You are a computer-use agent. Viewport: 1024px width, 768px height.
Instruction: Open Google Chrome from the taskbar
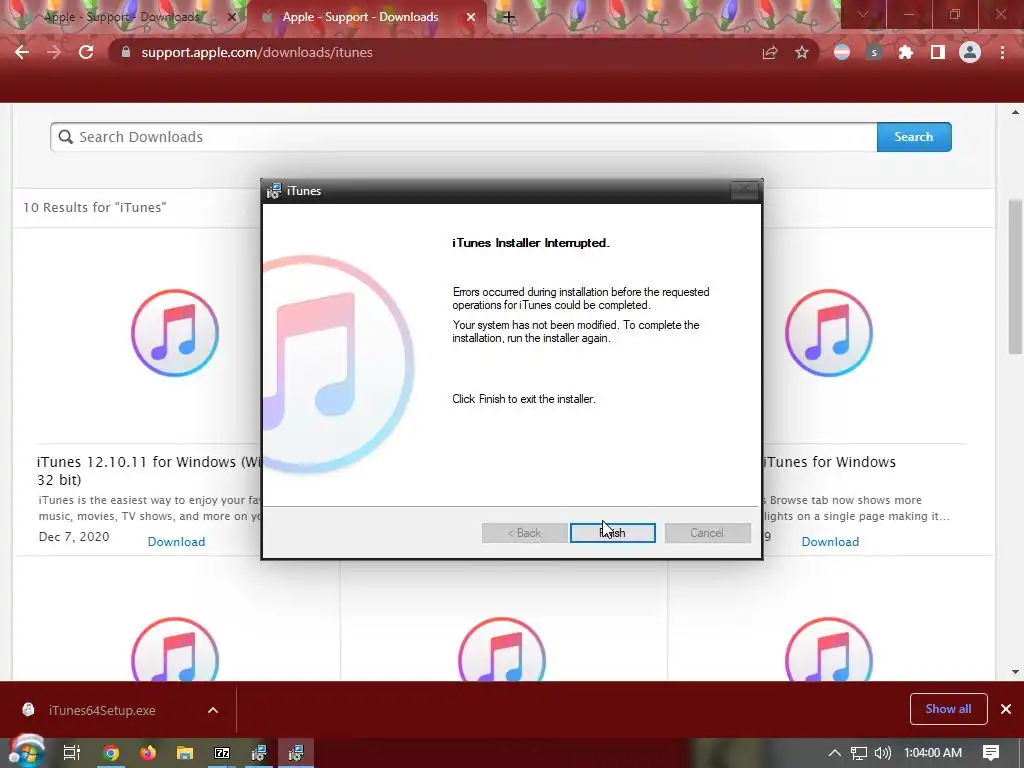point(110,753)
